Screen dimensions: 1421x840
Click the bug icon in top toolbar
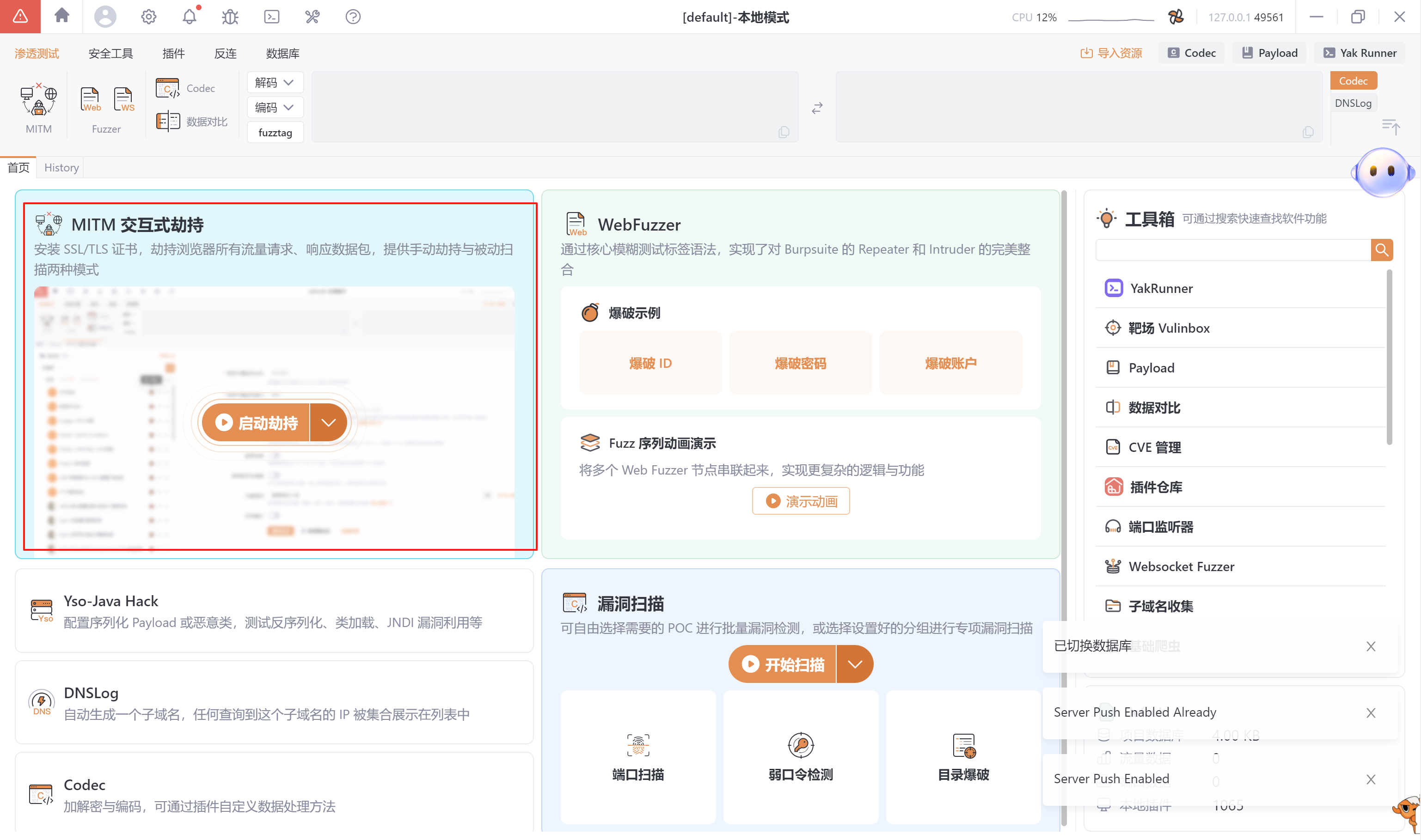[x=230, y=17]
